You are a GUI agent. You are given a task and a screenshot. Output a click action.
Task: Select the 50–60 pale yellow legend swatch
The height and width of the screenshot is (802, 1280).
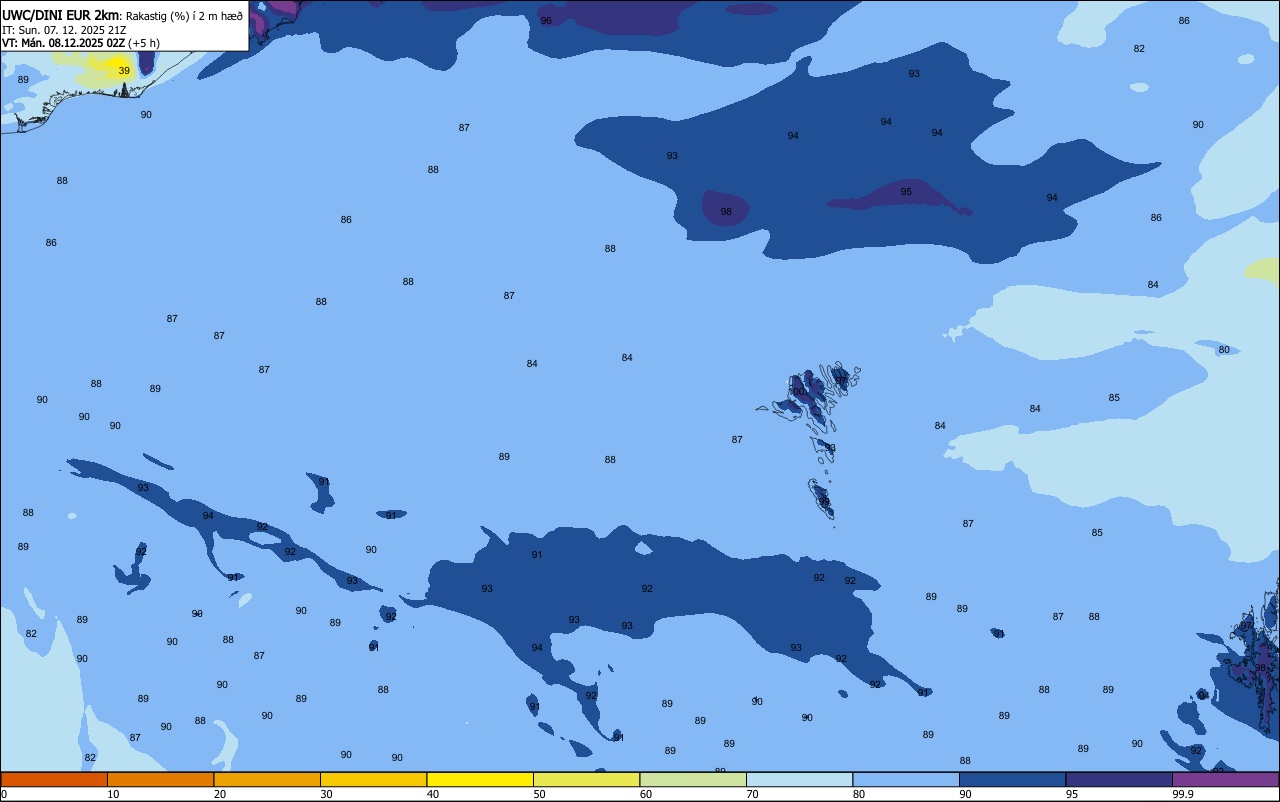coord(586,779)
